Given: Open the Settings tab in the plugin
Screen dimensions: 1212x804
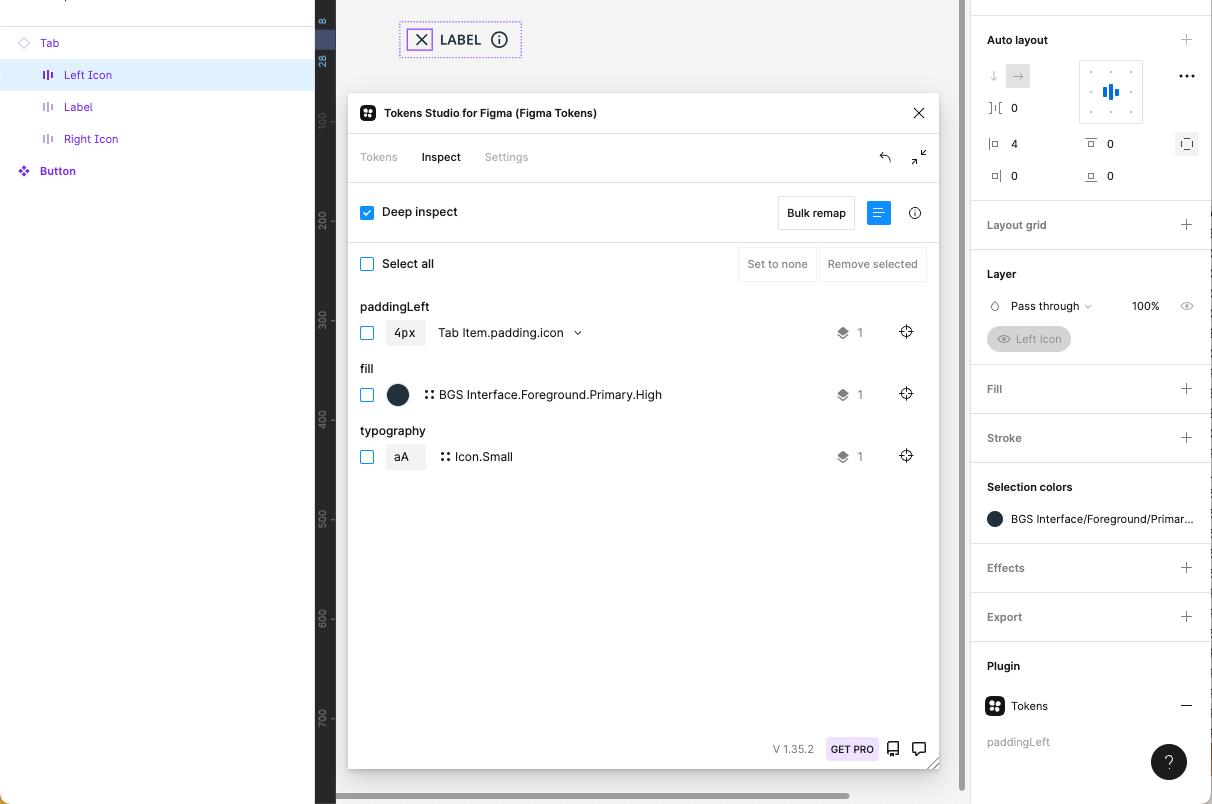Looking at the screenshot, I should (x=506, y=157).
